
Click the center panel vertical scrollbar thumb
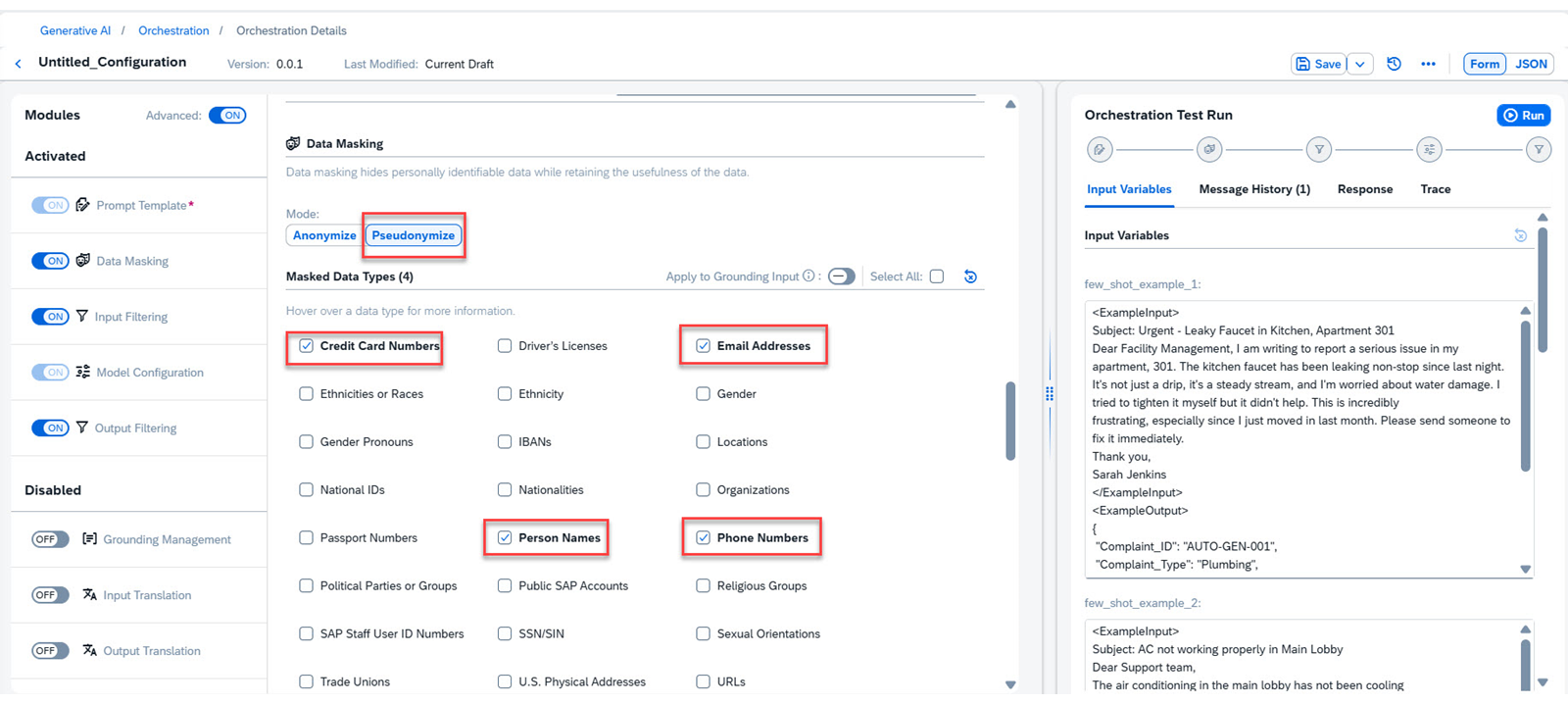[x=1010, y=421]
